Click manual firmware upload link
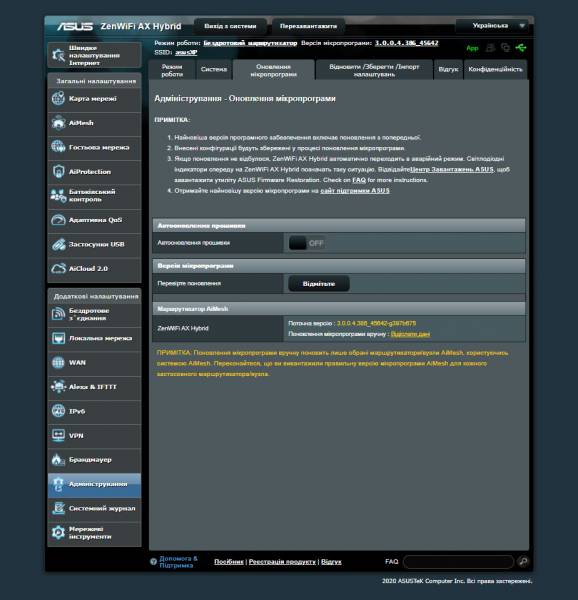The image size is (578, 600). pyautogui.click(x=410, y=334)
